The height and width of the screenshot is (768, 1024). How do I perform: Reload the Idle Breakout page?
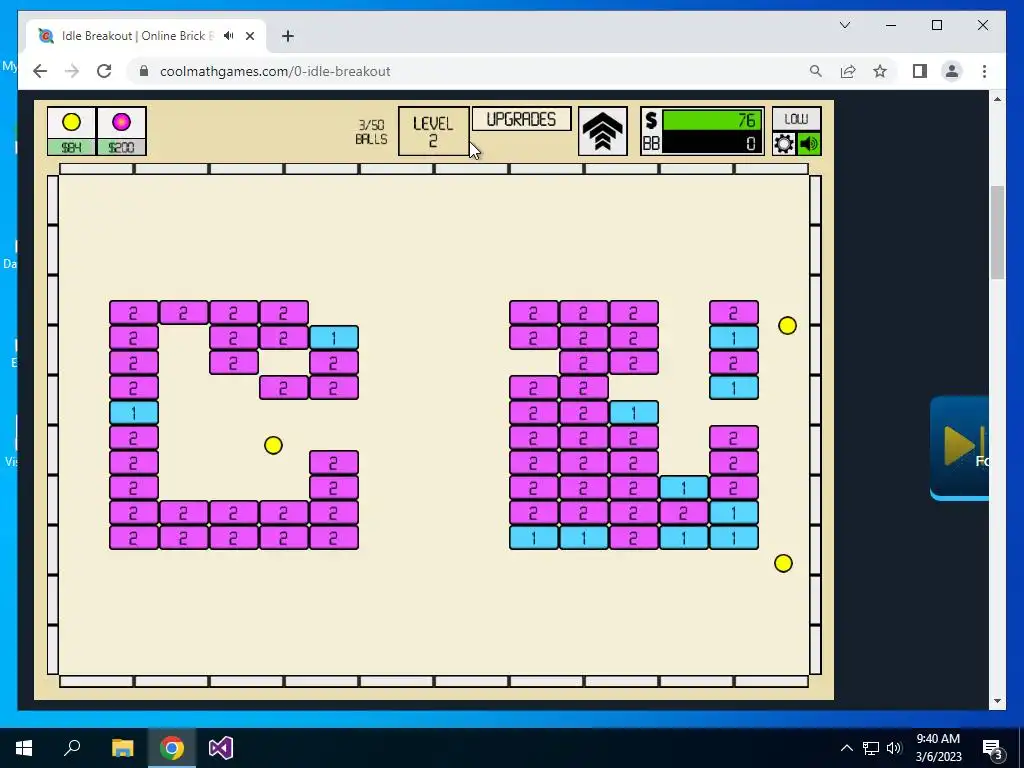point(104,71)
